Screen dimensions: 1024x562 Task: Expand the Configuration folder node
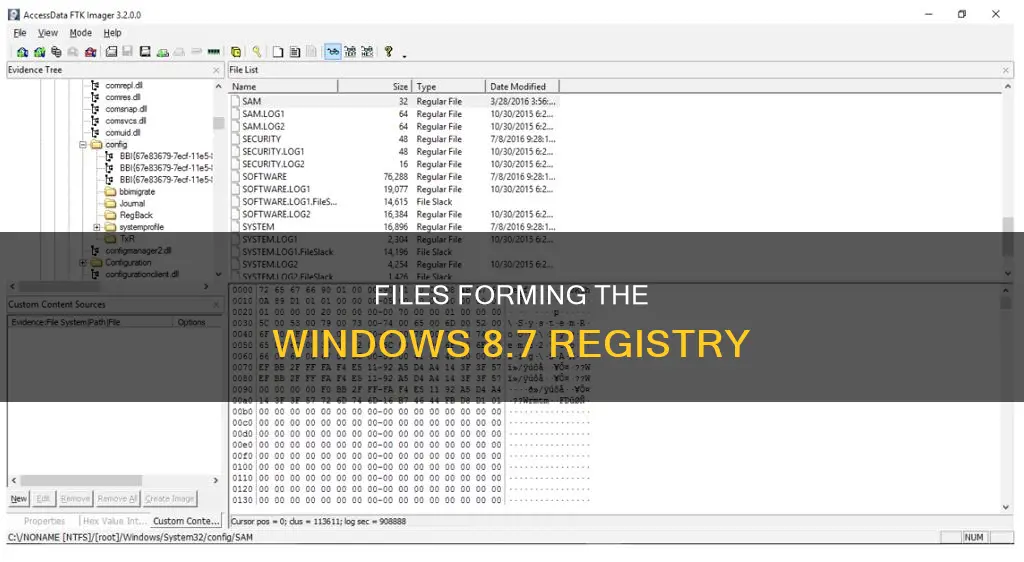tap(83, 262)
